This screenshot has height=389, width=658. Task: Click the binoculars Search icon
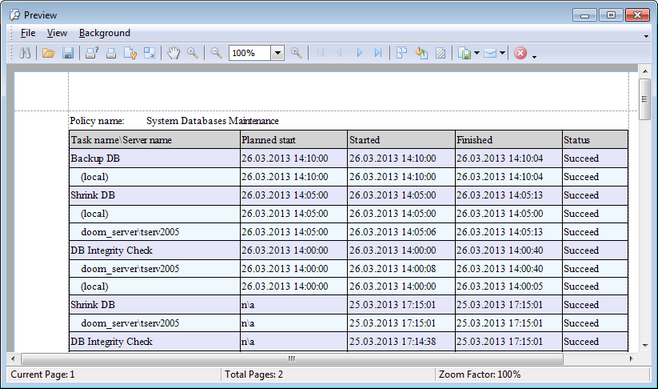[25, 53]
